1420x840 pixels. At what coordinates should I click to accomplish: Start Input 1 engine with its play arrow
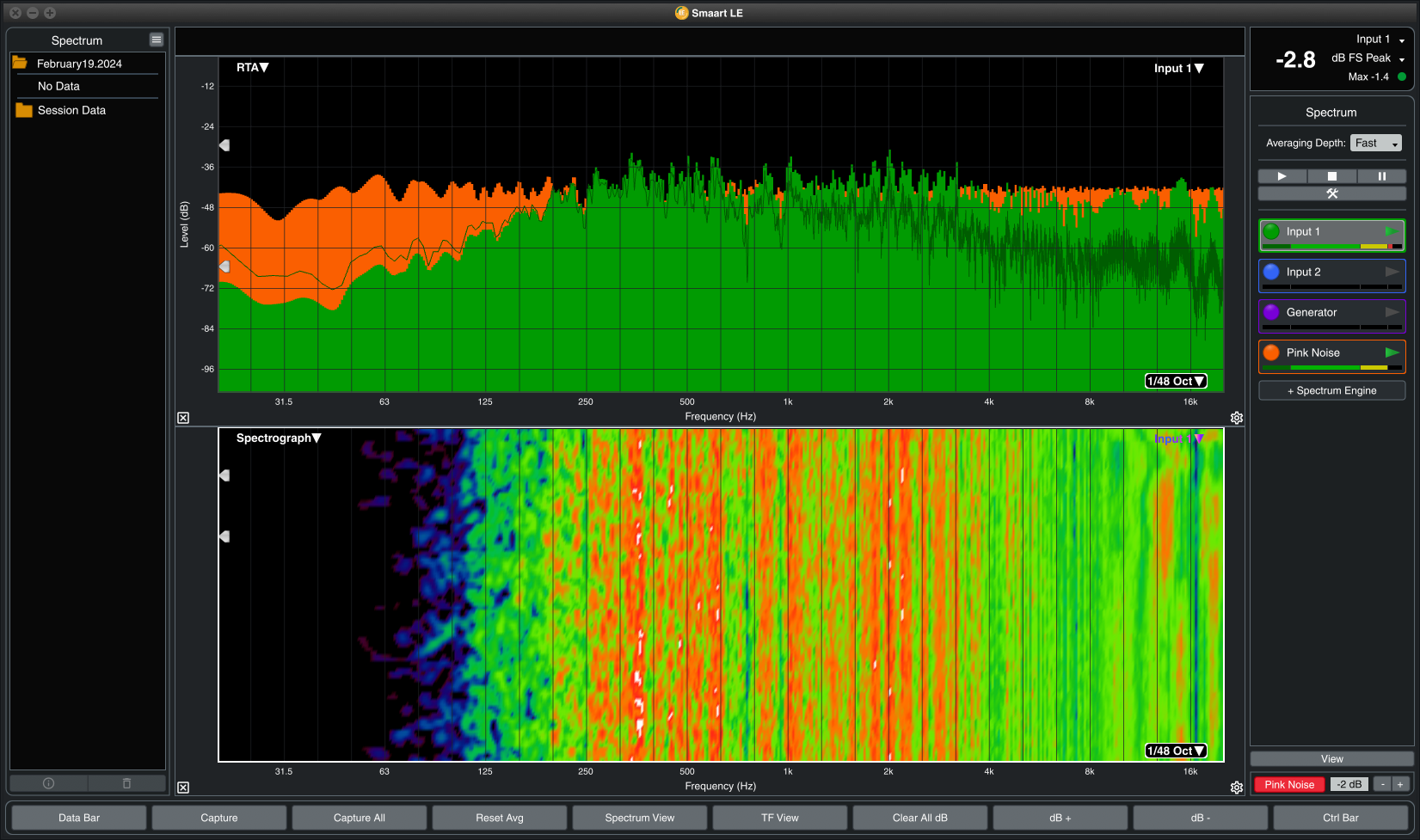(x=1392, y=231)
